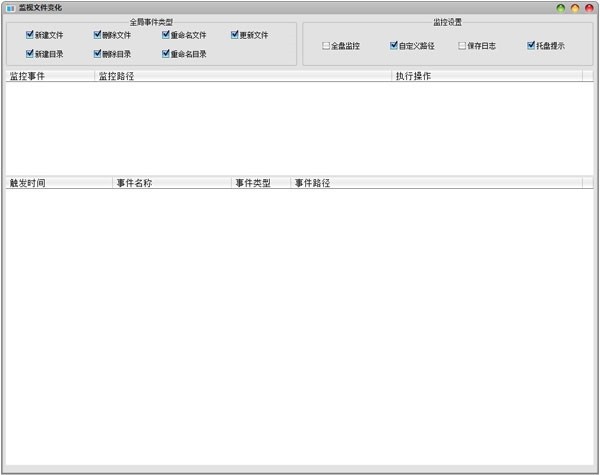Disable the 删除目录 event checkbox
The height and width of the screenshot is (475, 600).
click(x=98, y=54)
